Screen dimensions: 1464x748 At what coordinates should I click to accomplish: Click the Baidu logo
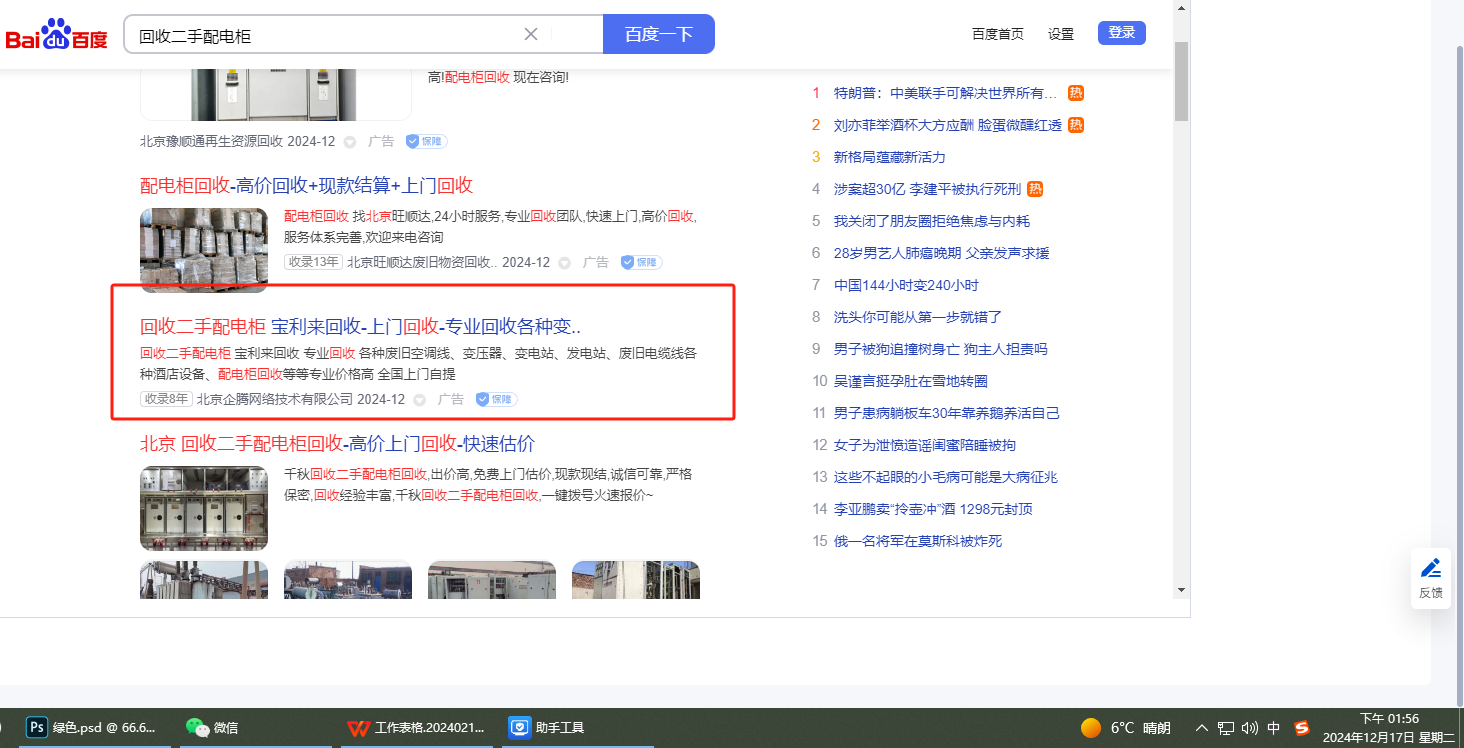point(57,36)
